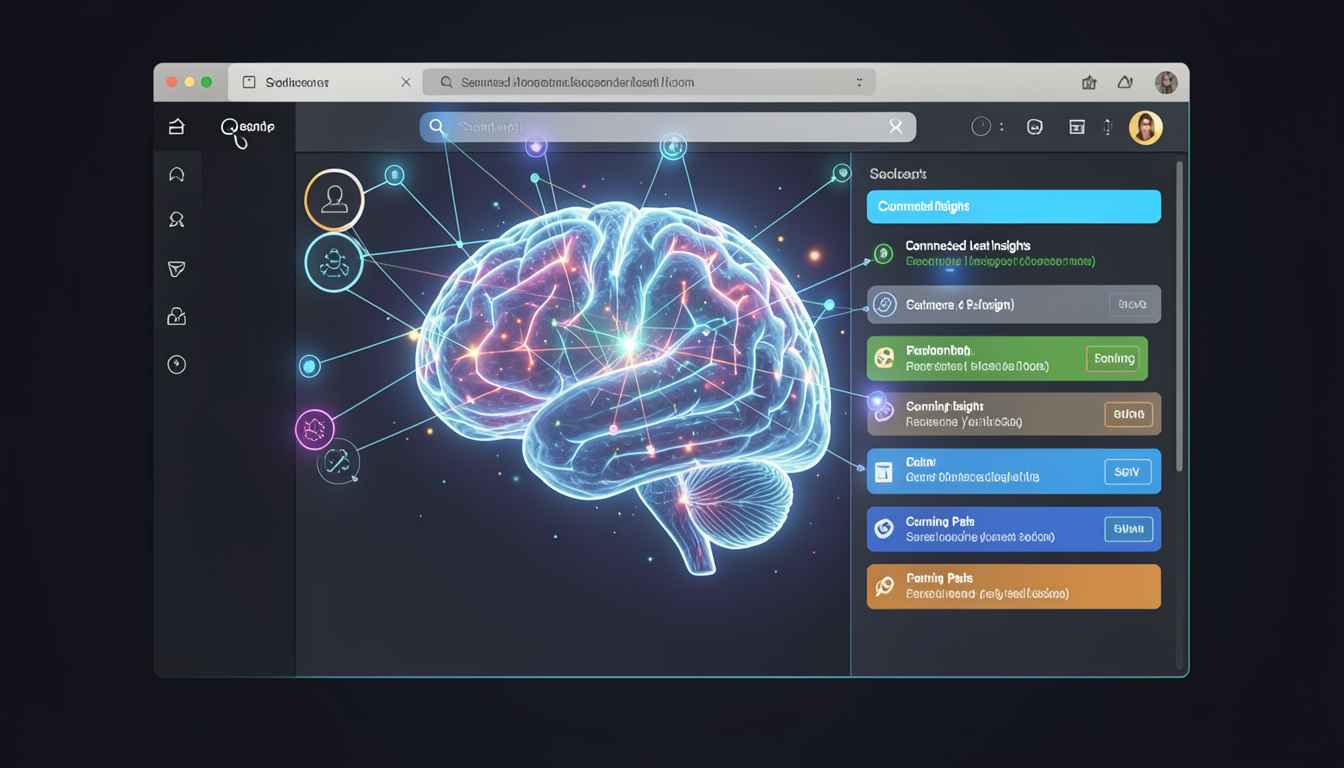This screenshot has height=768, width=1344.
Task: Click the button on the blue Calnr card
Action: coord(1127,472)
